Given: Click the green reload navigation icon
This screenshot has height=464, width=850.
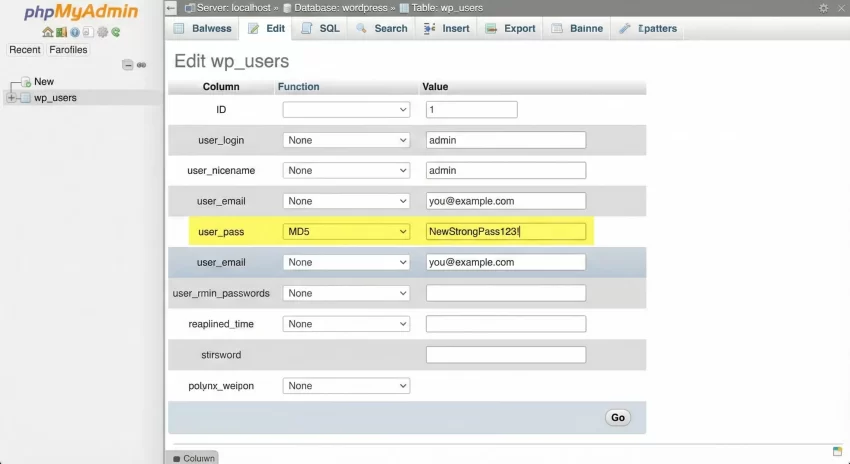Looking at the screenshot, I should (115, 32).
